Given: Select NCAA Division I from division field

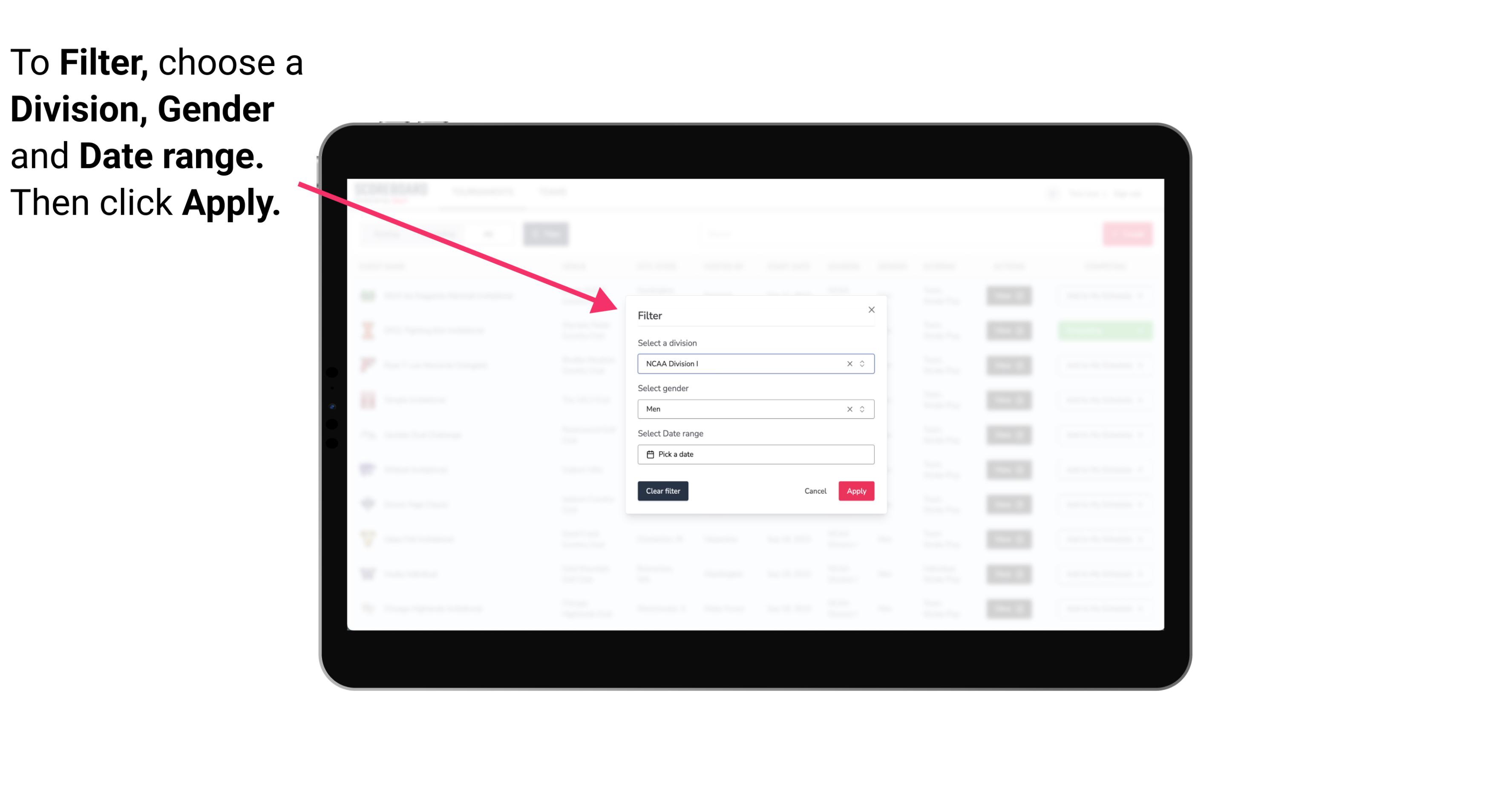Looking at the screenshot, I should coord(754,364).
